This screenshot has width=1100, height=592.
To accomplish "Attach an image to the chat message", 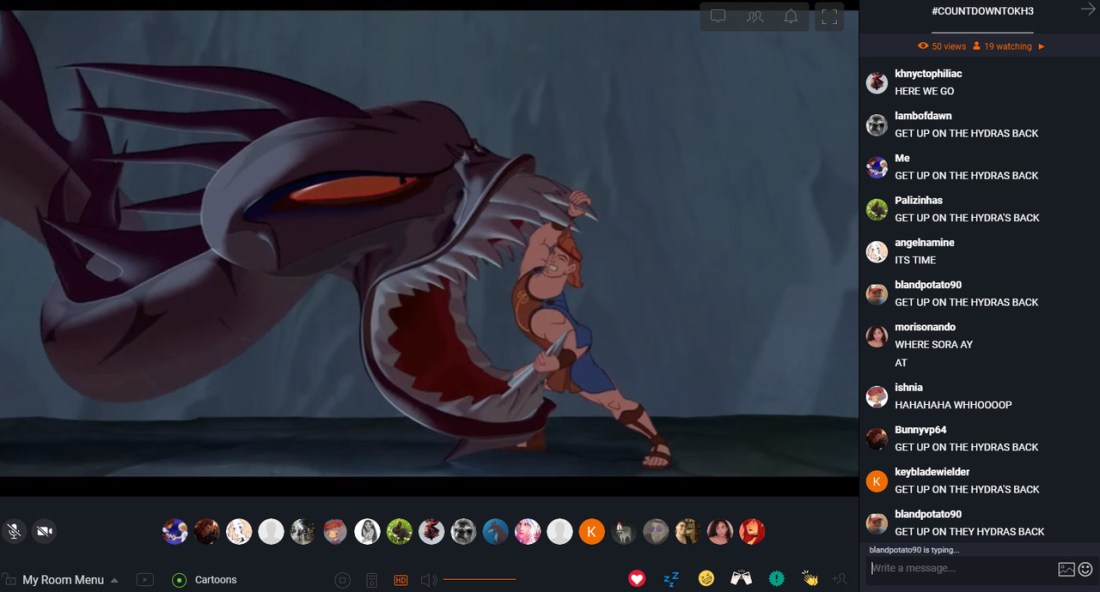I will pyautogui.click(x=1066, y=569).
